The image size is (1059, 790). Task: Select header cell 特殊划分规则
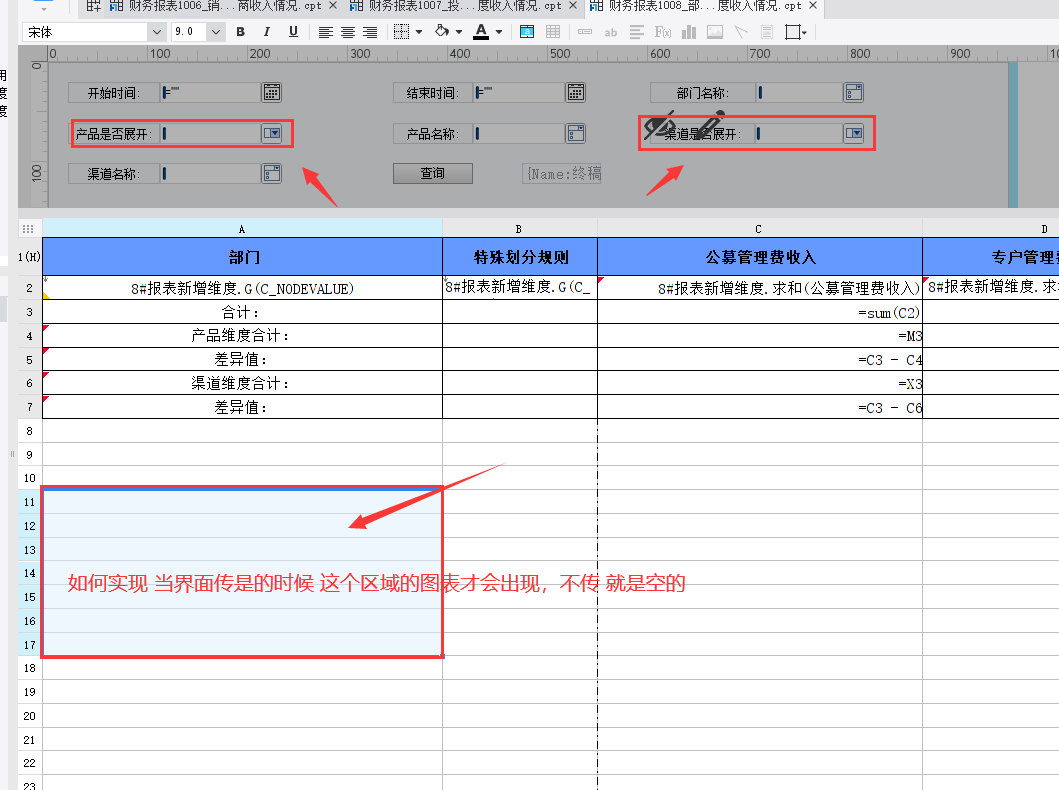coord(519,257)
